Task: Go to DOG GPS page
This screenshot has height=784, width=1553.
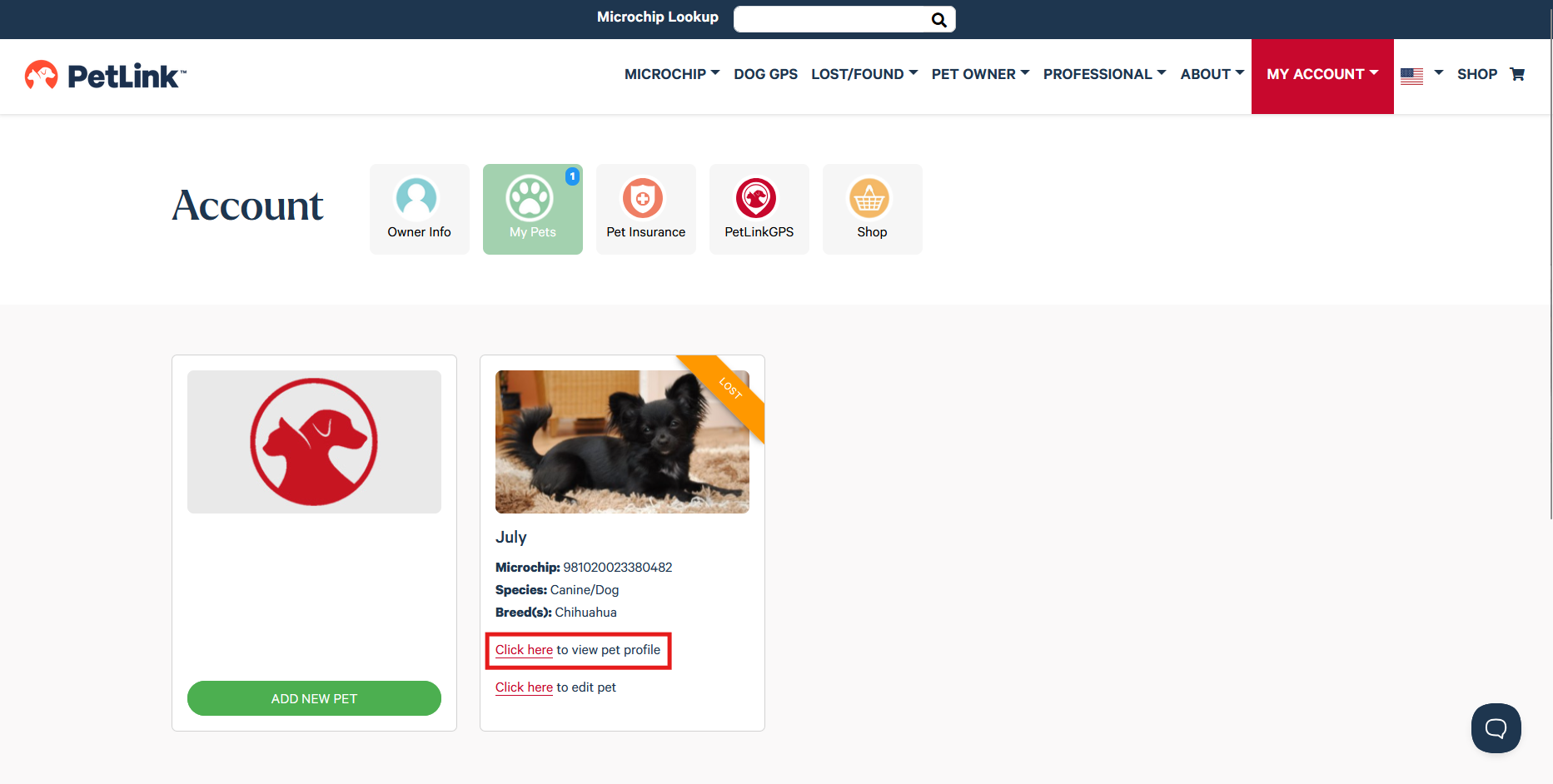Action: [765, 74]
